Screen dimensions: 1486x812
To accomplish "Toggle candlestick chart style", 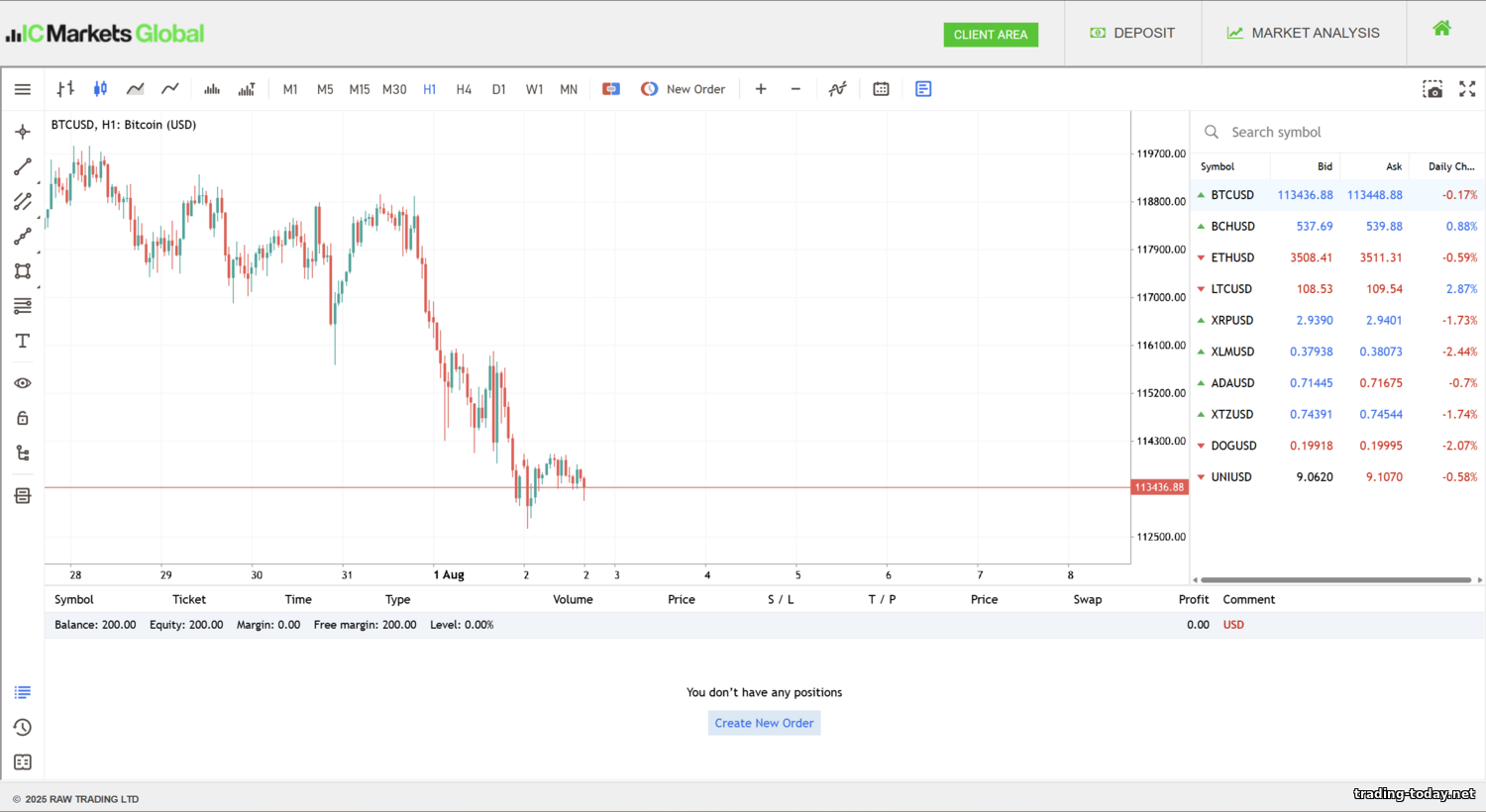I will [x=100, y=89].
